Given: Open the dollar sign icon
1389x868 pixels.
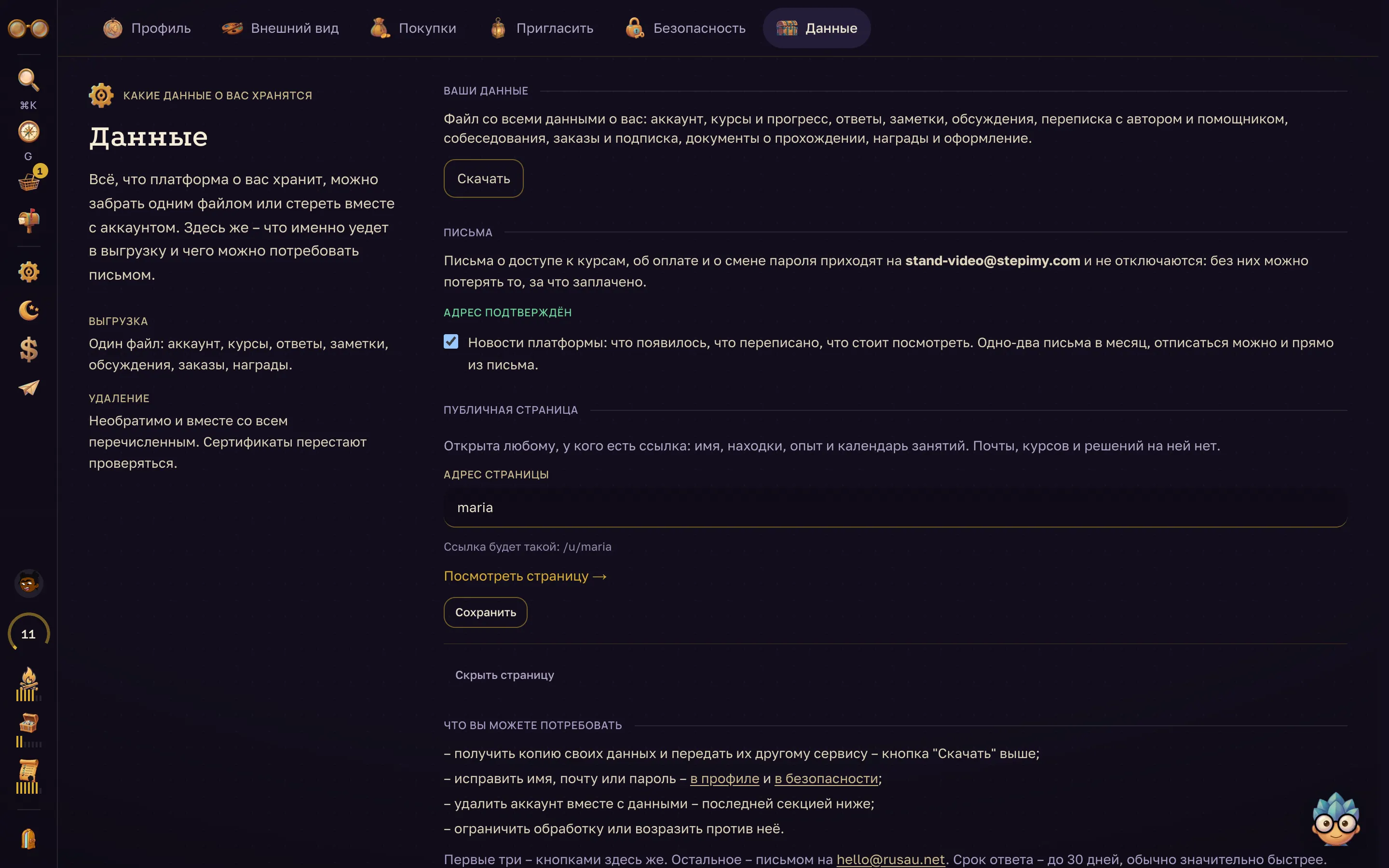Looking at the screenshot, I should tap(28, 349).
